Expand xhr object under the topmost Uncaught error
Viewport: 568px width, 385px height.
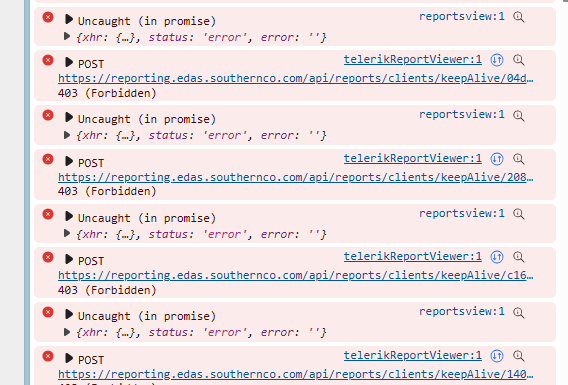(x=67, y=36)
